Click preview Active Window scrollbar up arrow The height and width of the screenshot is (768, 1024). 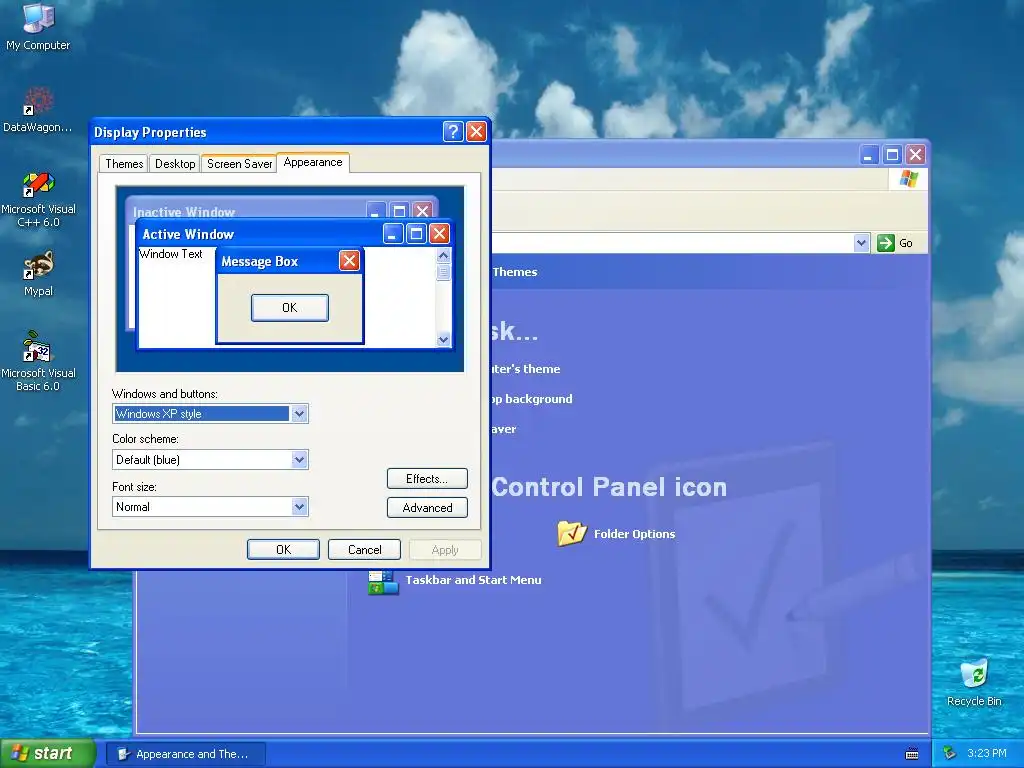click(x=443, y=255)
